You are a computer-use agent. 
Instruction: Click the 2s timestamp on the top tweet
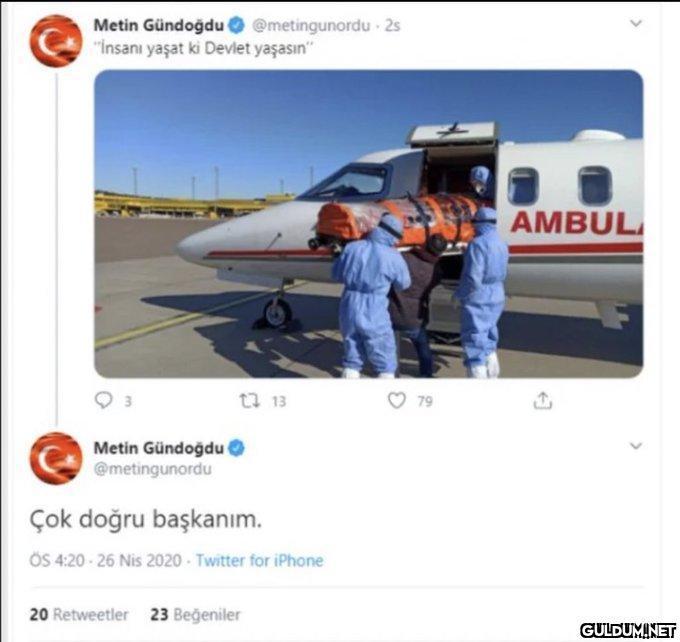tap(392, 26)
